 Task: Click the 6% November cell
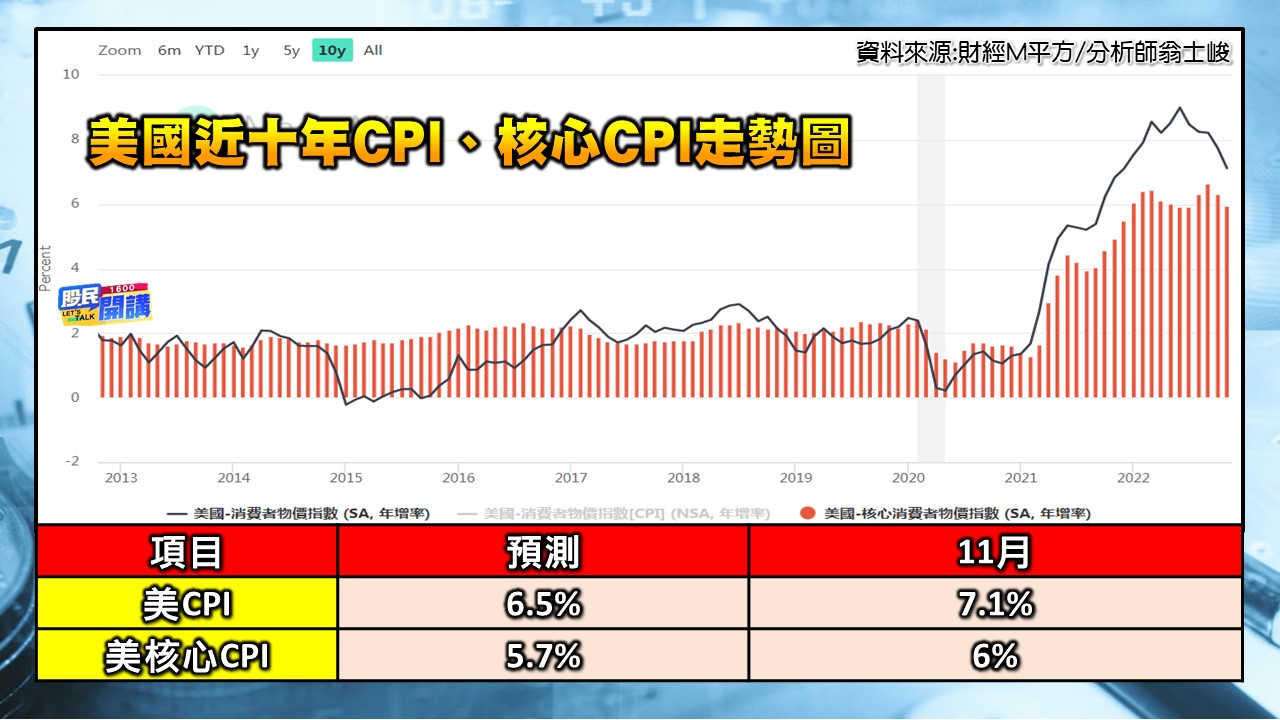tap(995, 655)
